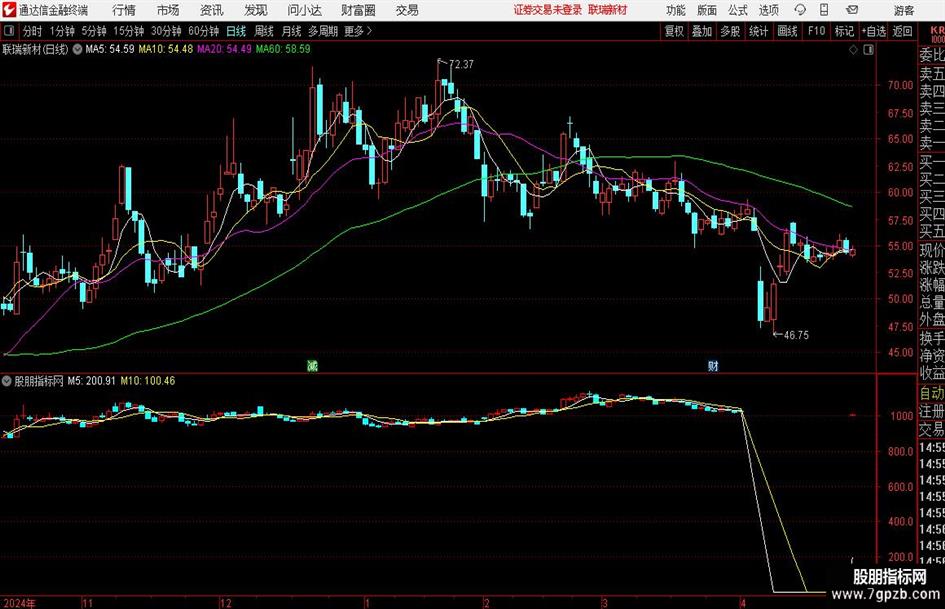Open the 功能 menu
The height and width of the screenshot is (609, 945).
[x=676, y=10]
